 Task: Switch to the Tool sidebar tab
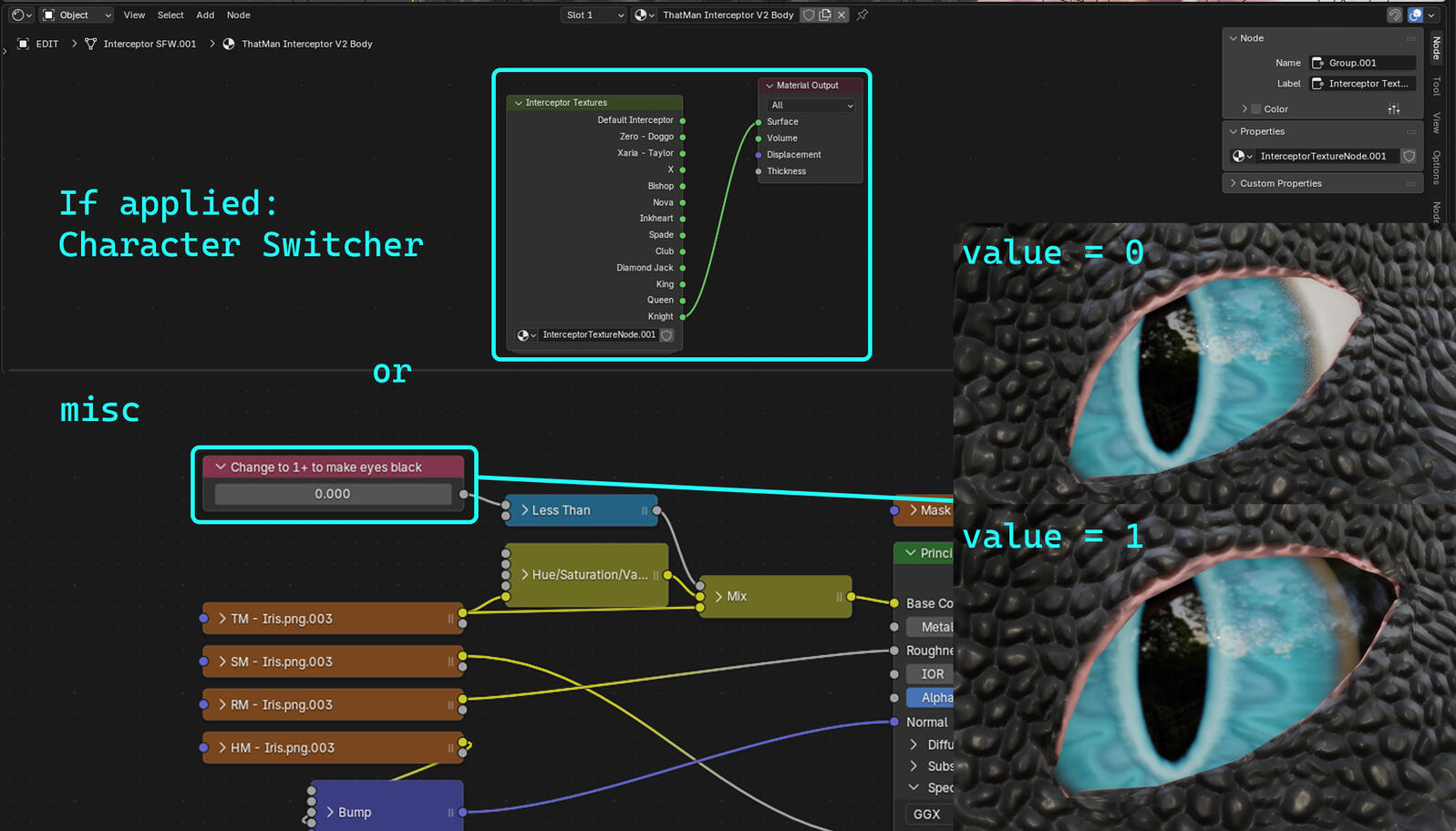(x=1436, y=86)
